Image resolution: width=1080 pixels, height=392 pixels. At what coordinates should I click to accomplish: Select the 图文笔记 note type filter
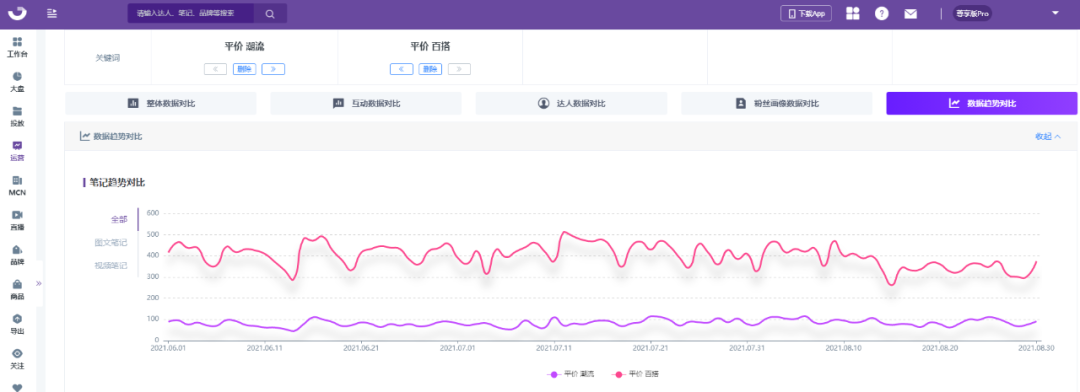(x=111, y=243)
